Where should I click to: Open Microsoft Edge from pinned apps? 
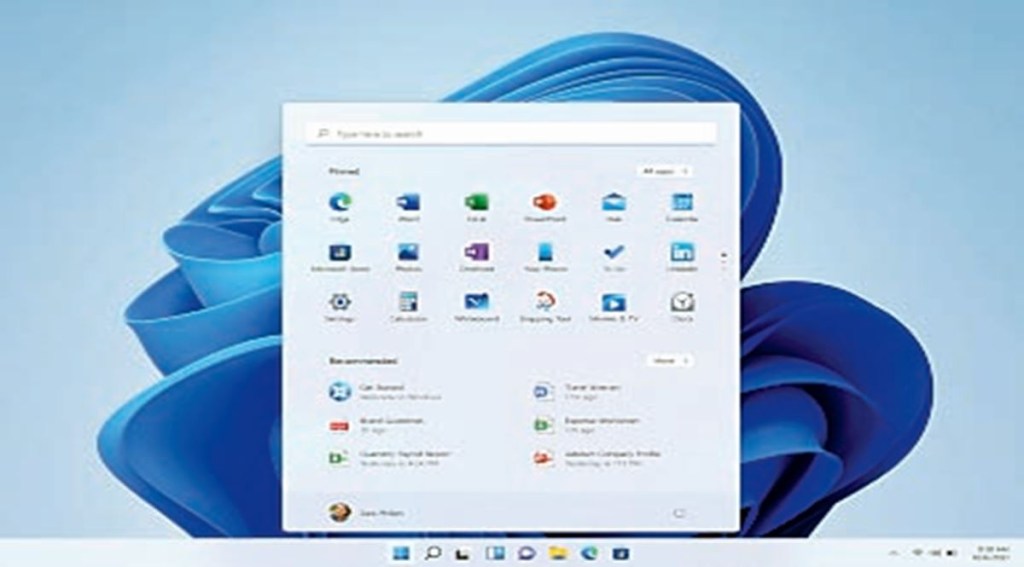pos(340,203)
